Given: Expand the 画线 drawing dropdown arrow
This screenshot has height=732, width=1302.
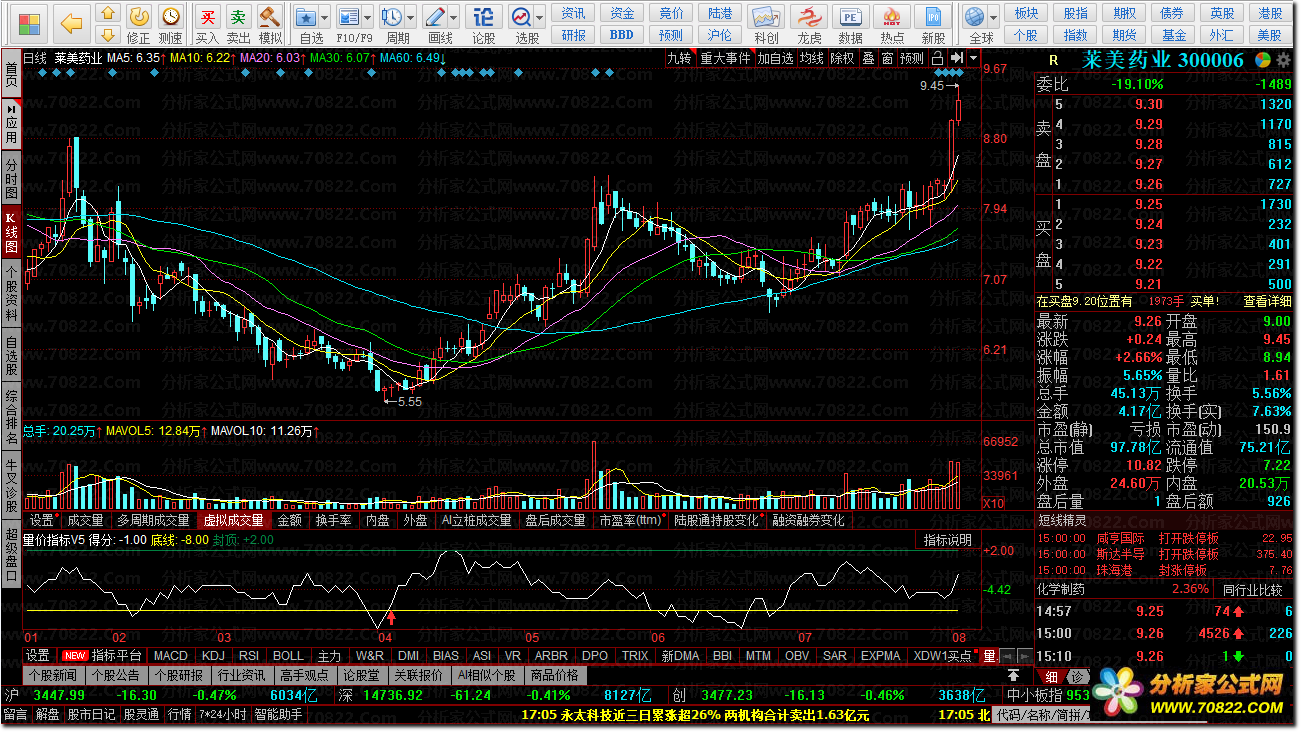Looking at the screenshot, I should click(x=455, y=18).
